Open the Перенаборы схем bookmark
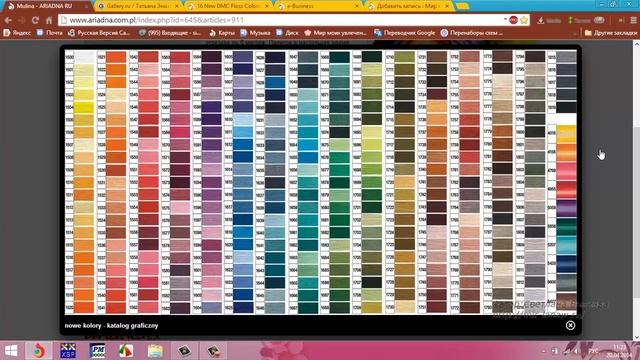This screenshot has width=640, height=360. tap(471, 33)
